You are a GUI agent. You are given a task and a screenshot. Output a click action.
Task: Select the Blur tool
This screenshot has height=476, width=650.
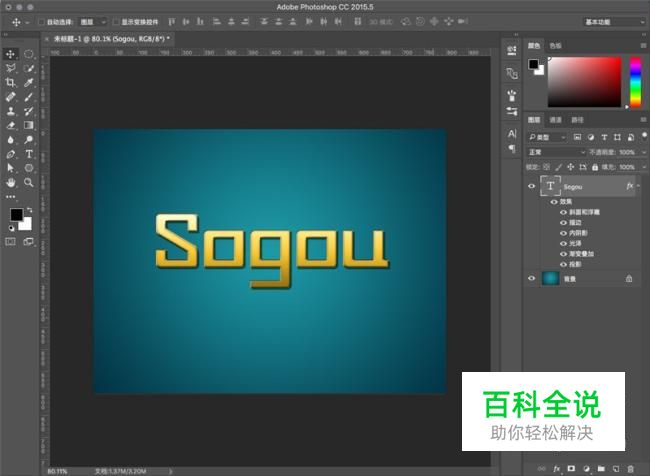coord(10,140)
